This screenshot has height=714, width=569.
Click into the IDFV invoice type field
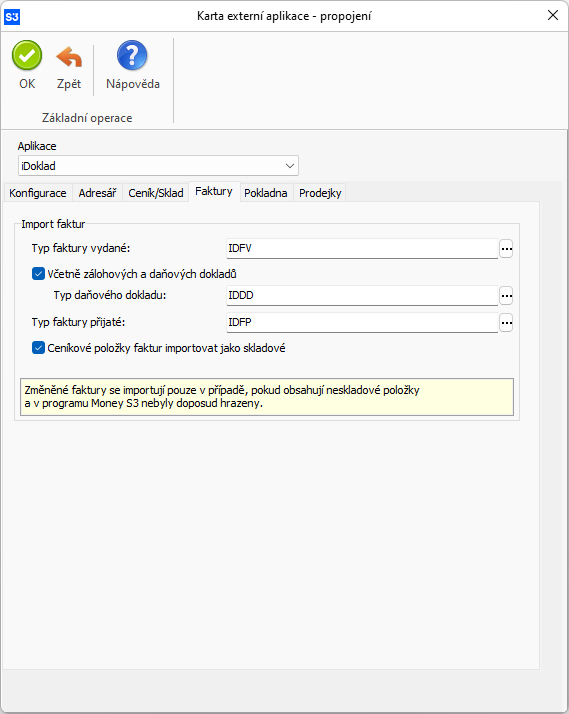point(362,249)
